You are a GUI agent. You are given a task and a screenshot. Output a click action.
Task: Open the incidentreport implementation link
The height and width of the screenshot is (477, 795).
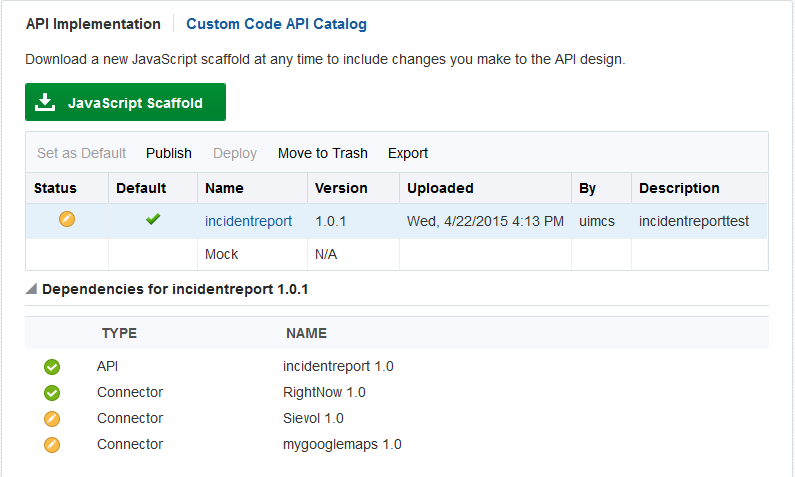pyautogui.click(x=248, y=221)
